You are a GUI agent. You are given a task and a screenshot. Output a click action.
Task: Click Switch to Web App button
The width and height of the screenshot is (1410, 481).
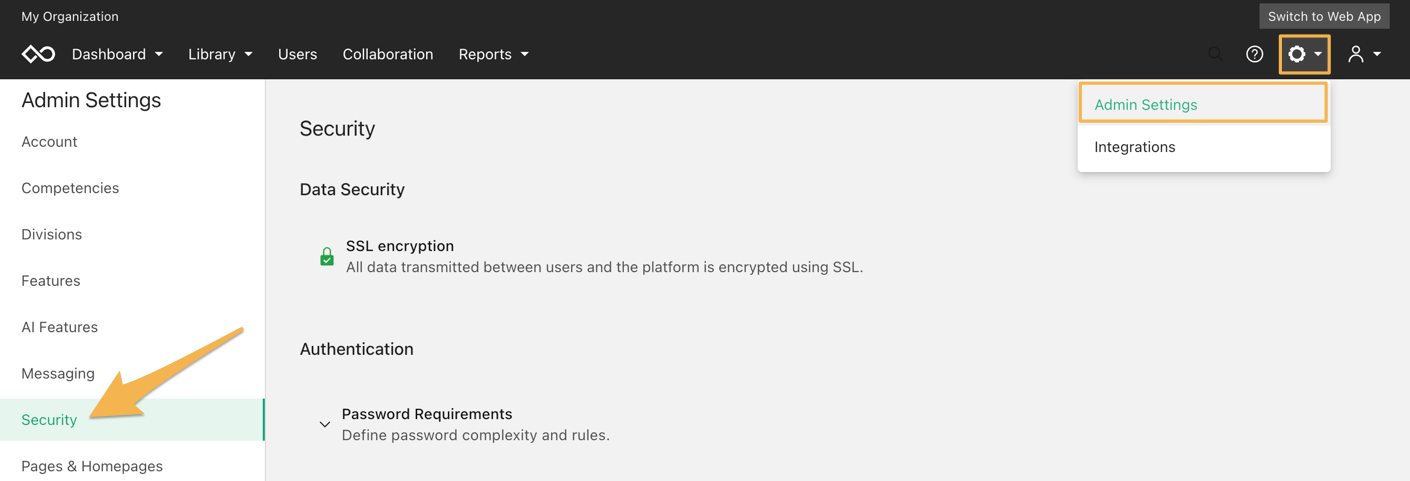click(x=1324, y=16)
